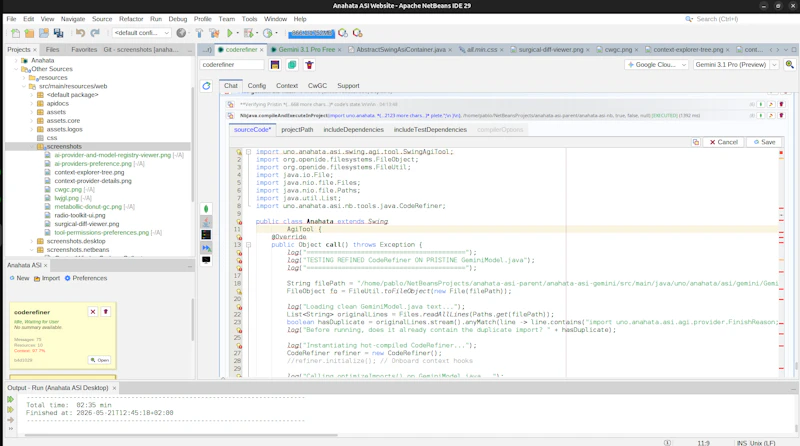Click the Save button
800x446 pixels.
(x=764, y=142)
